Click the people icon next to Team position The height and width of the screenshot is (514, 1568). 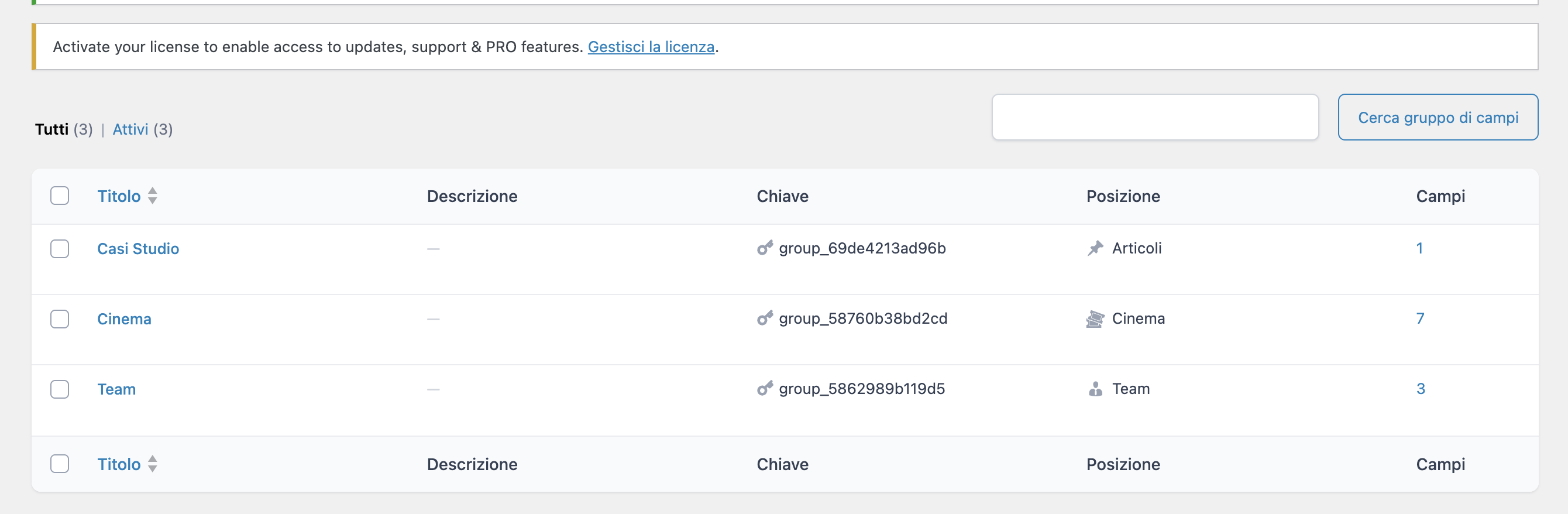coord(1095,389)
